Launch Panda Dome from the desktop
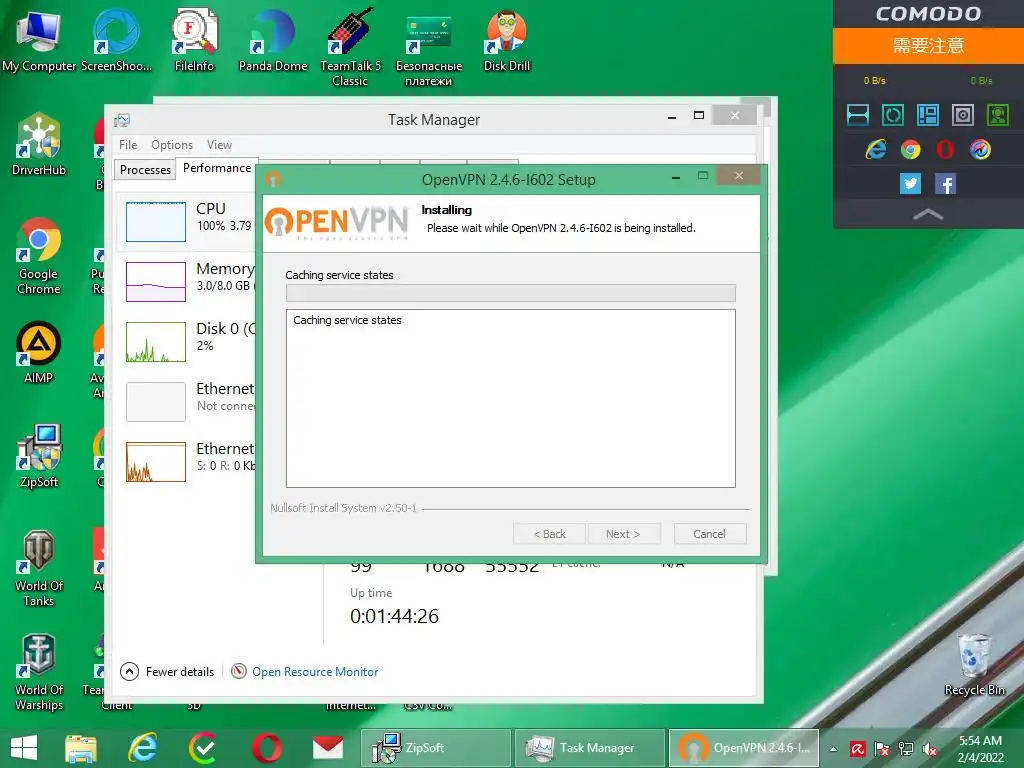 [272, 40]
